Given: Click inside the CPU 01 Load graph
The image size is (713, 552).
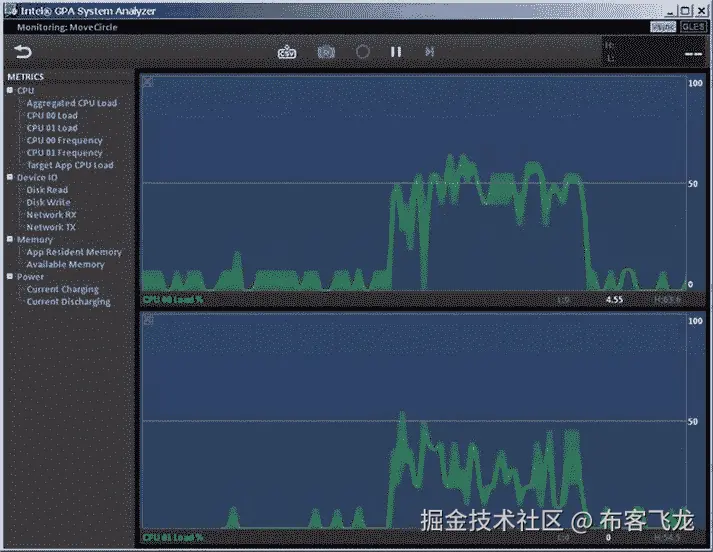Looking at the screenshot, I should tap(414, 421).
